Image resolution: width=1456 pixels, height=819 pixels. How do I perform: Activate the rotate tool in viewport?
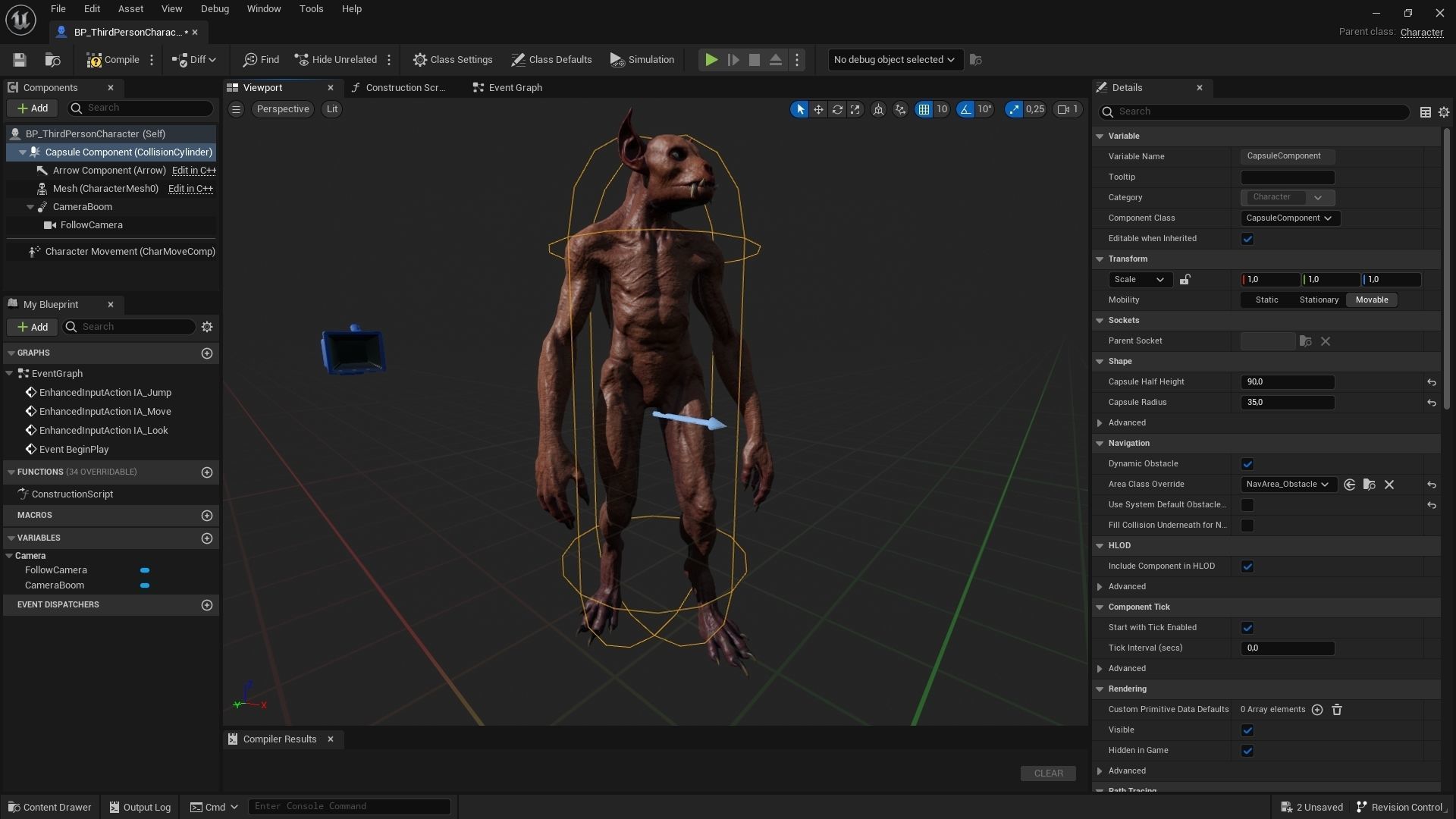point(837,109)
